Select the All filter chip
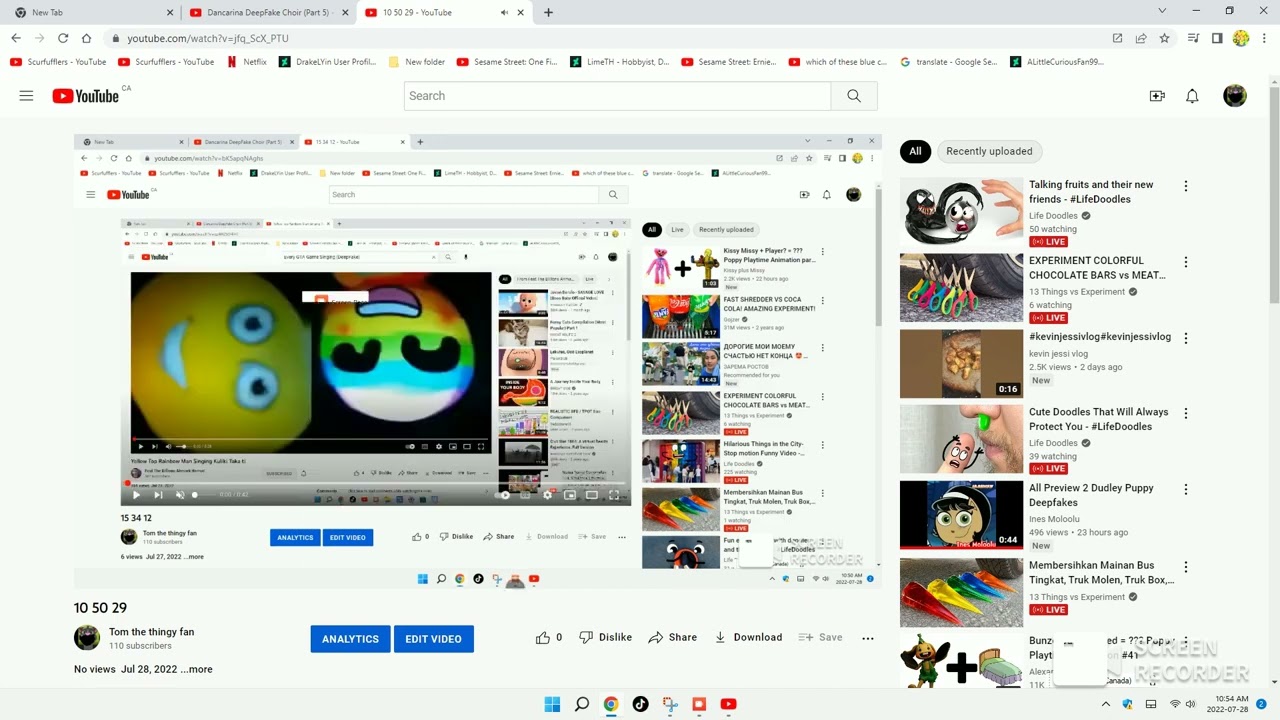 tap(915, 151)
